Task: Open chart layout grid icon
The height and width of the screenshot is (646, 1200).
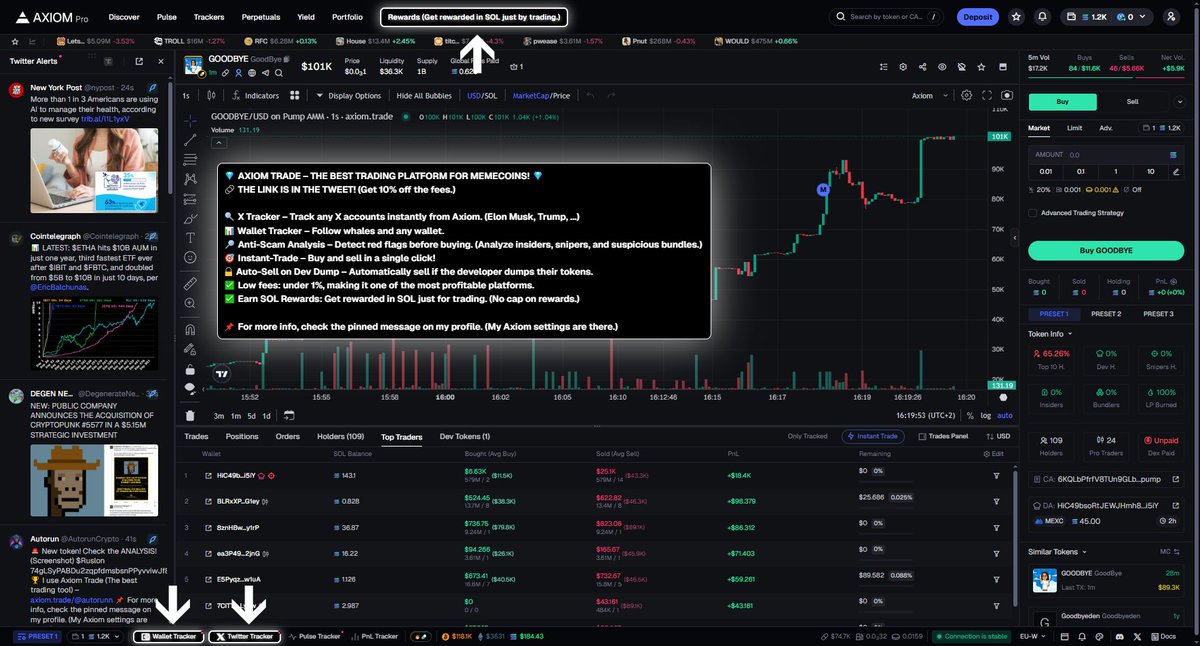Action: [x=295, y=95]
